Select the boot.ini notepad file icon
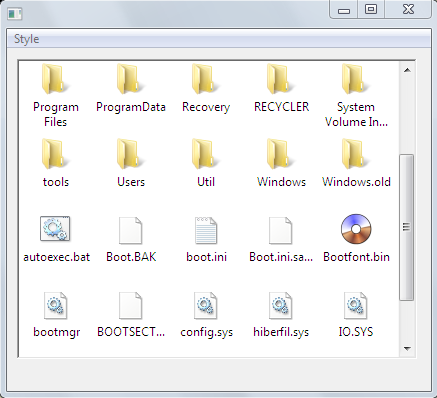The height and width of the screenshot is (398, 437). coord(206,230)
